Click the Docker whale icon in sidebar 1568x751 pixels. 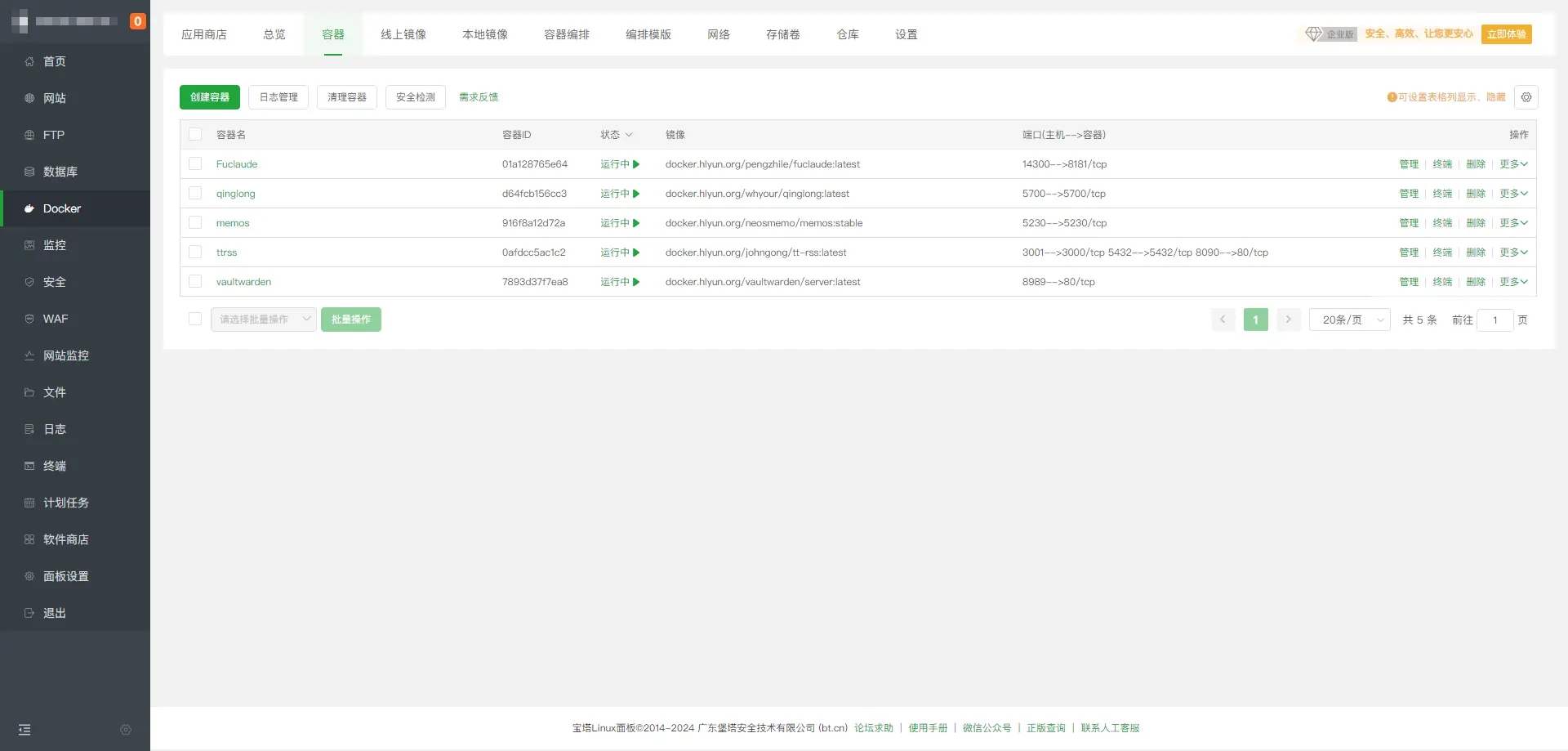(29, 208)
